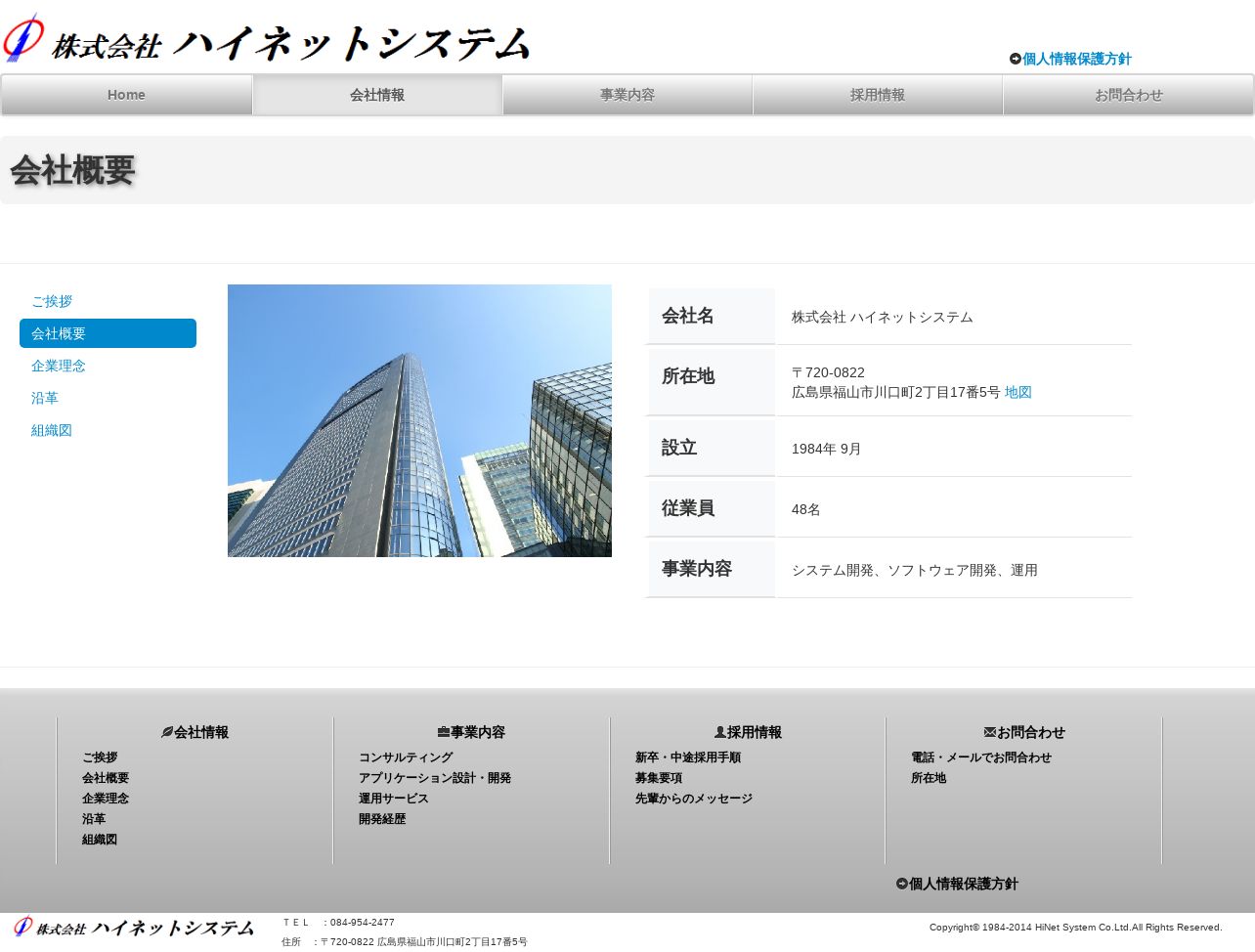This screenshot has width=1255, height=952.
Task: Click the briefcase icon beside footer 事業内容
Action: 444,732
